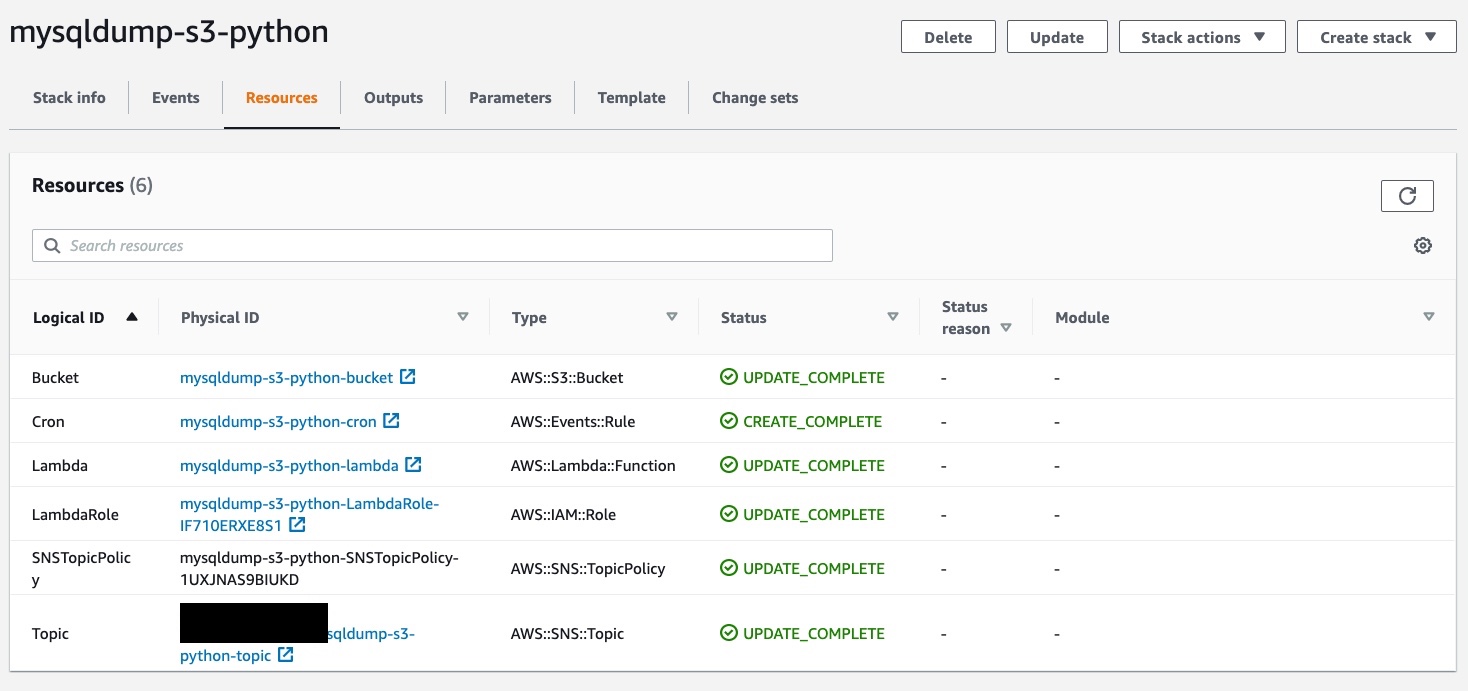The image size is (1468, 691).
Task: Click the Bucket logical ID cell
Action: tap(55, 378)
